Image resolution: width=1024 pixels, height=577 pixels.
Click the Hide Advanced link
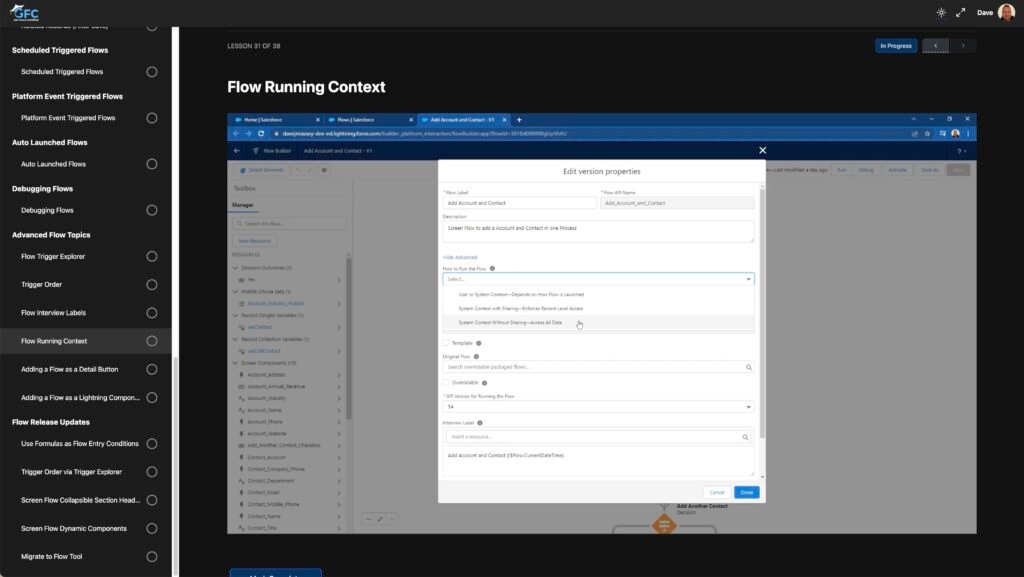click(460, 258)
